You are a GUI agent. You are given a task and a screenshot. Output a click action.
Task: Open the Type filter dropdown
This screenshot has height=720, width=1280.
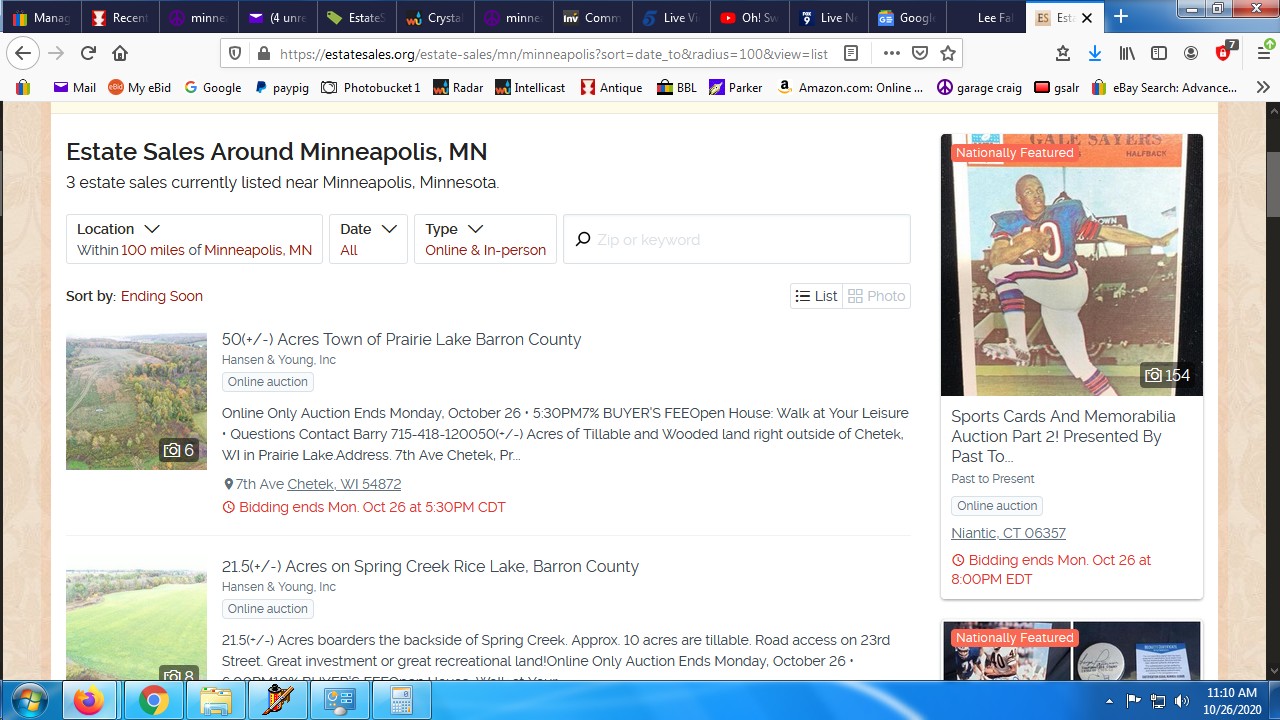coord(485,239)
